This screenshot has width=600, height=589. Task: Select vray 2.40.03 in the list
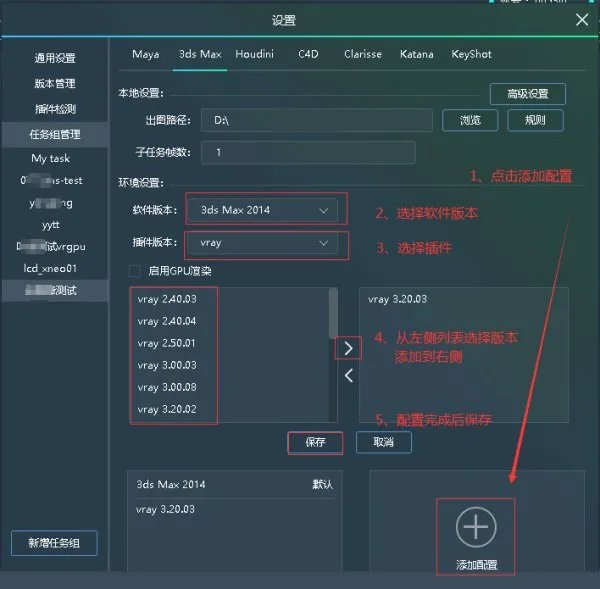point(167,299)
